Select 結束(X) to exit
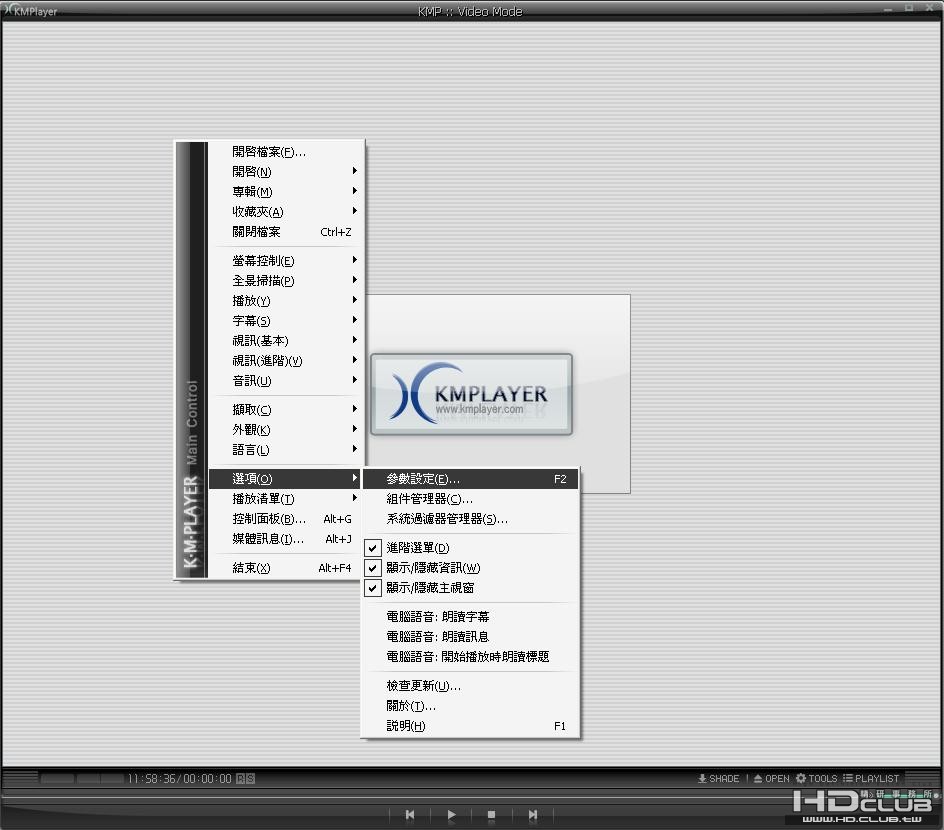 [286, 568]
